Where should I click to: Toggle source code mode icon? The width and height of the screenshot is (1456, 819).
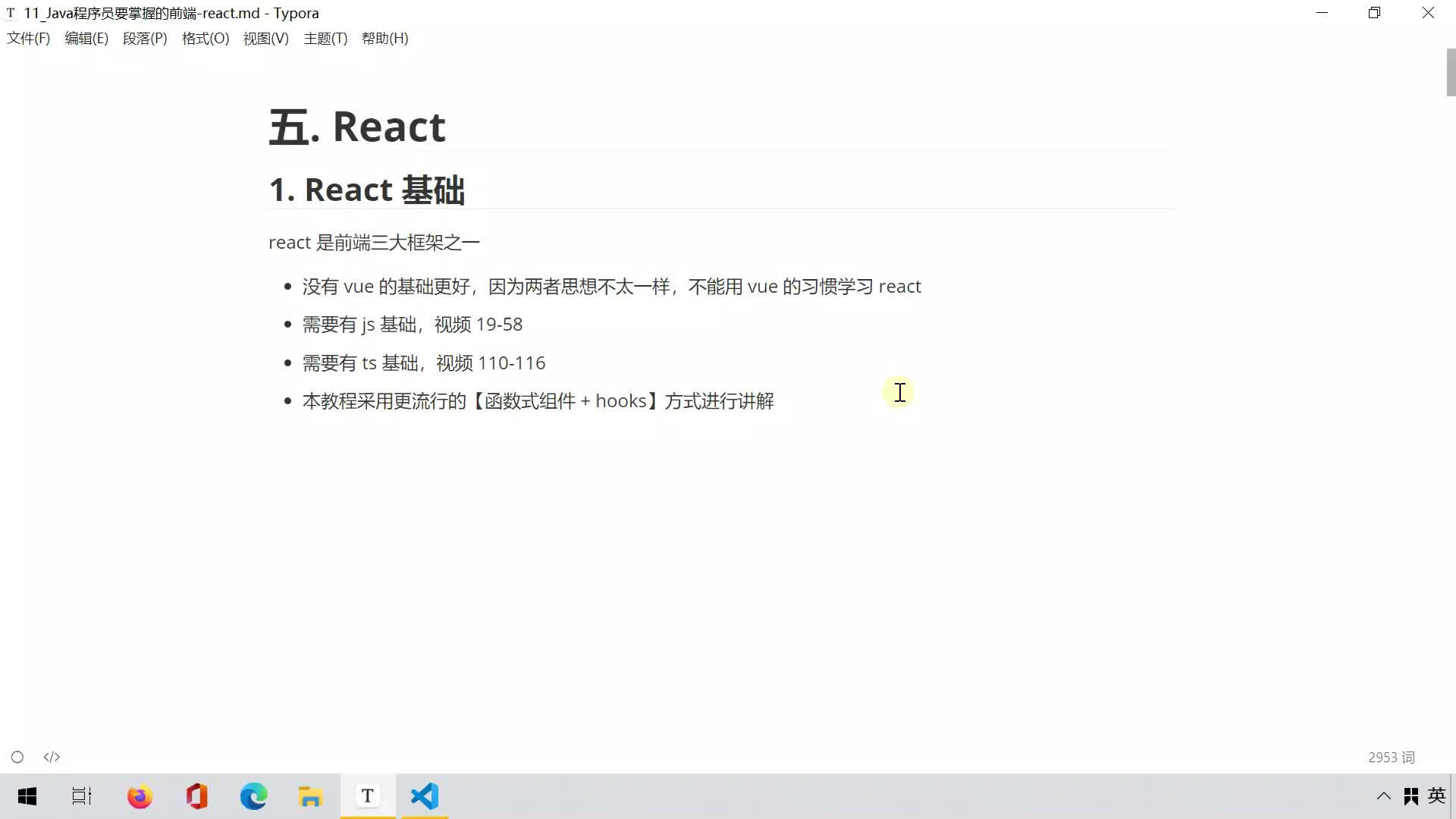click(x=52, y=757)
